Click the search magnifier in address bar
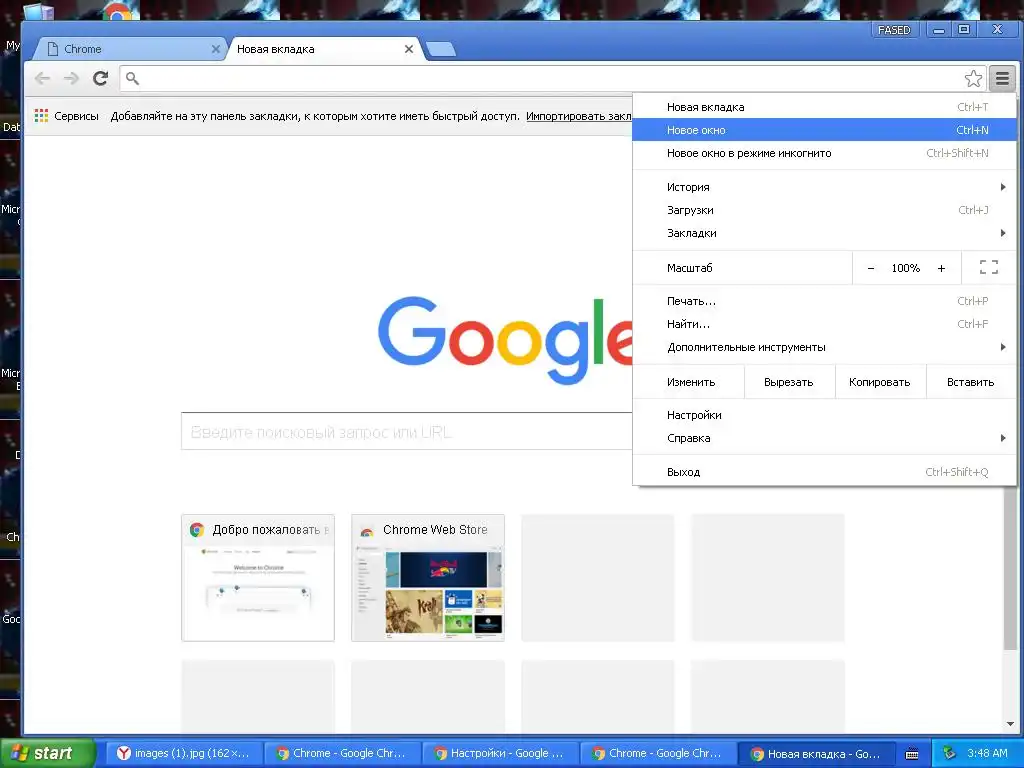 [x=133, y=78]
